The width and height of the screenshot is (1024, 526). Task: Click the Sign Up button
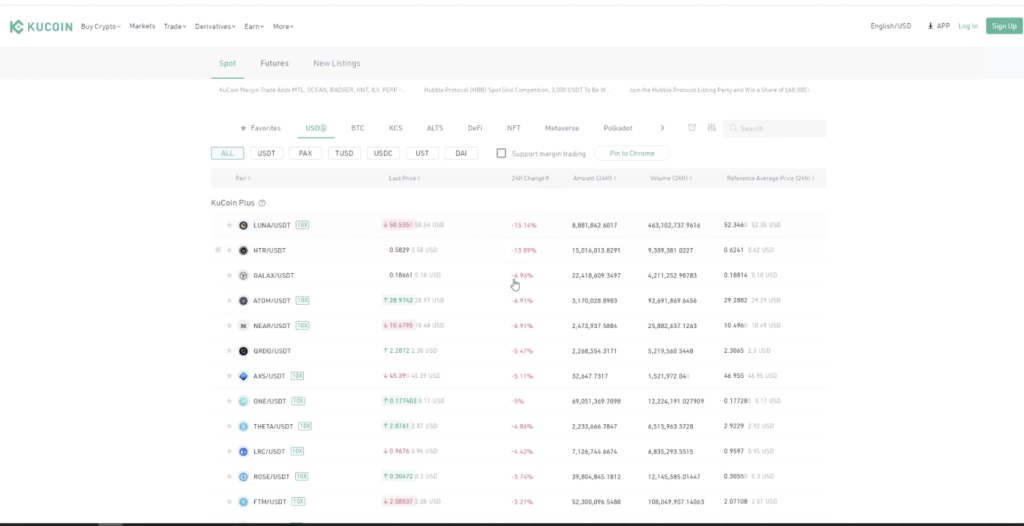1003,26
